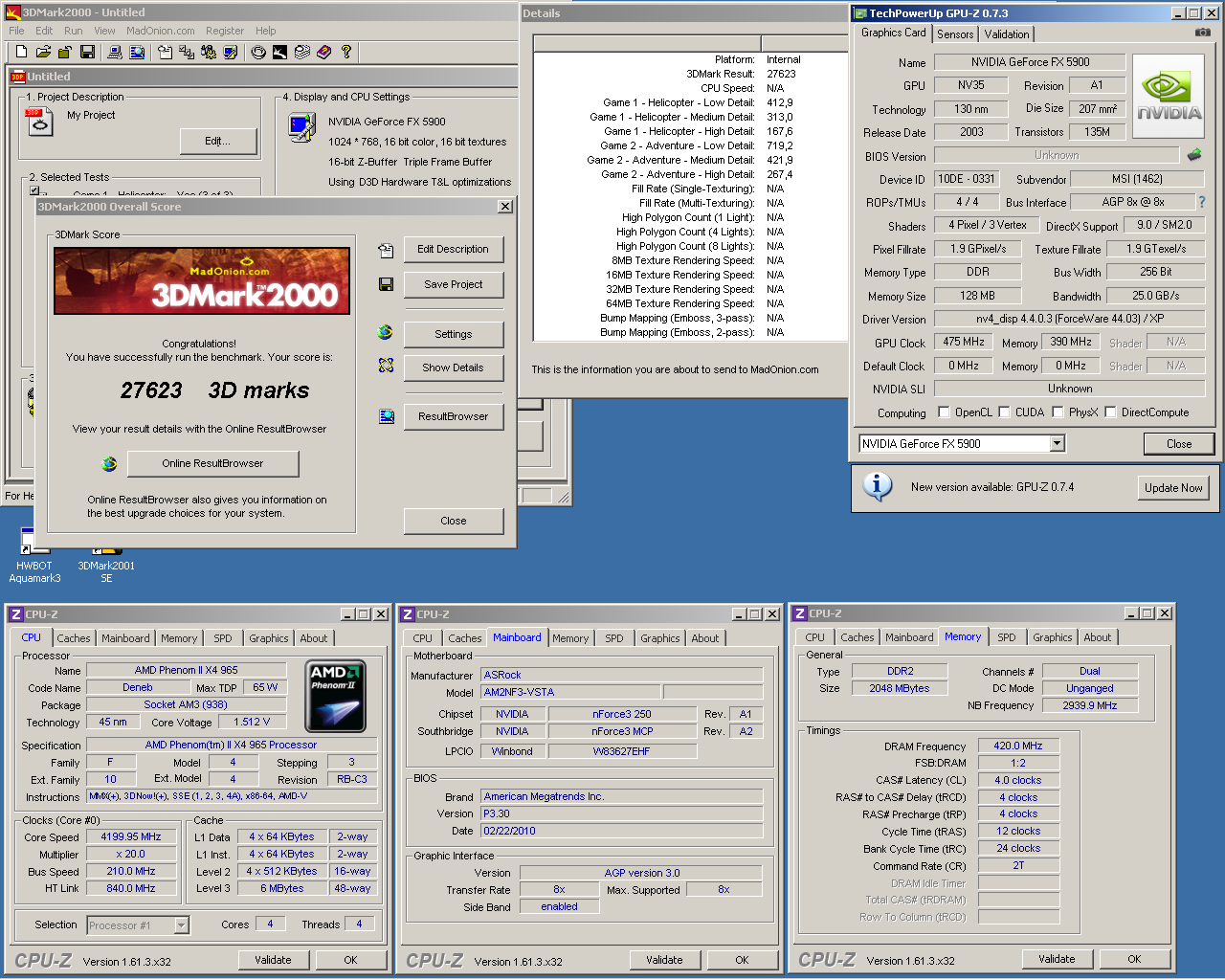Click the AMD Phenom II logo in CPU-Z

coord(335,696)
